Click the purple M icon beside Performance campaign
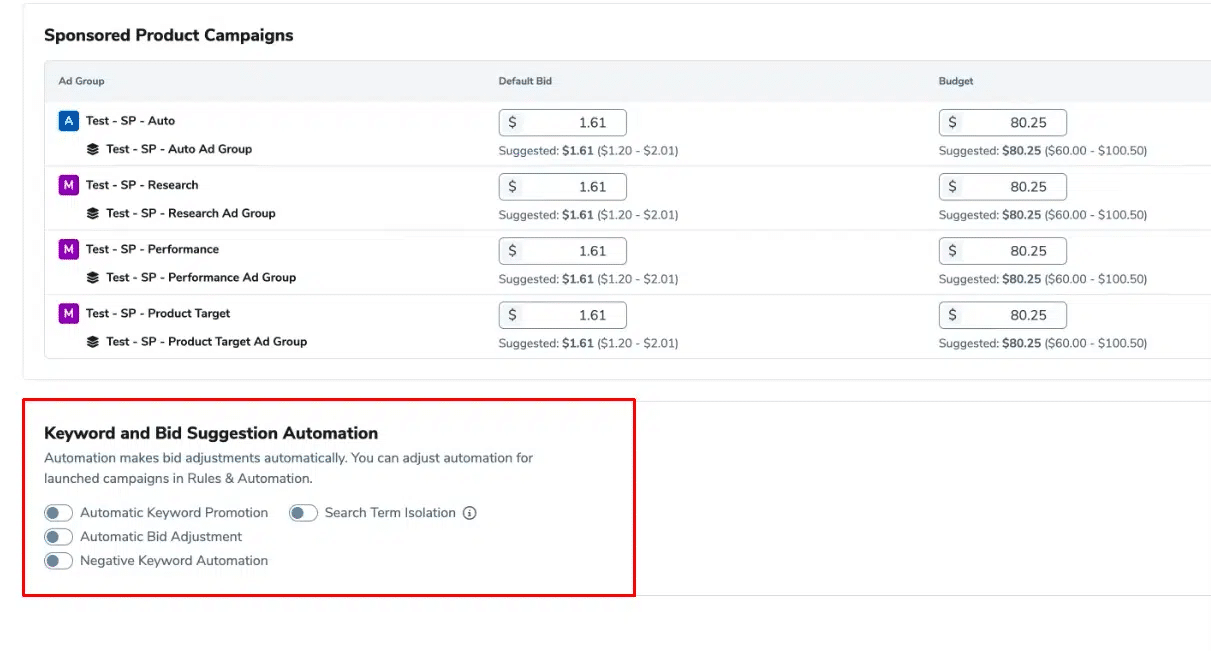The width and height of the screenshot is (1211, 651). (68, 249)
